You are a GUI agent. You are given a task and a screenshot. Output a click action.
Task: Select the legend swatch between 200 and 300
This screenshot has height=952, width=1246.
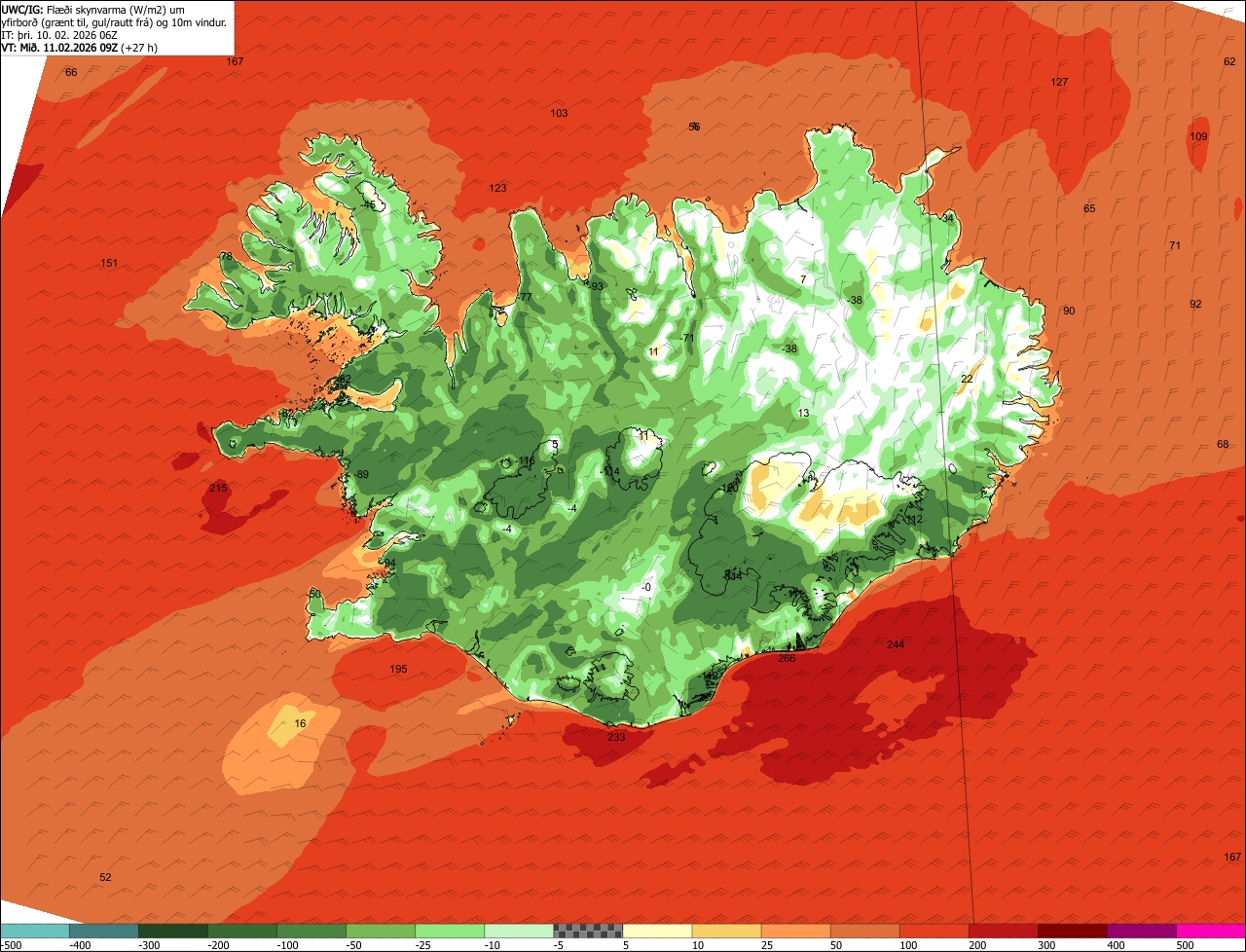point(1004,931)
